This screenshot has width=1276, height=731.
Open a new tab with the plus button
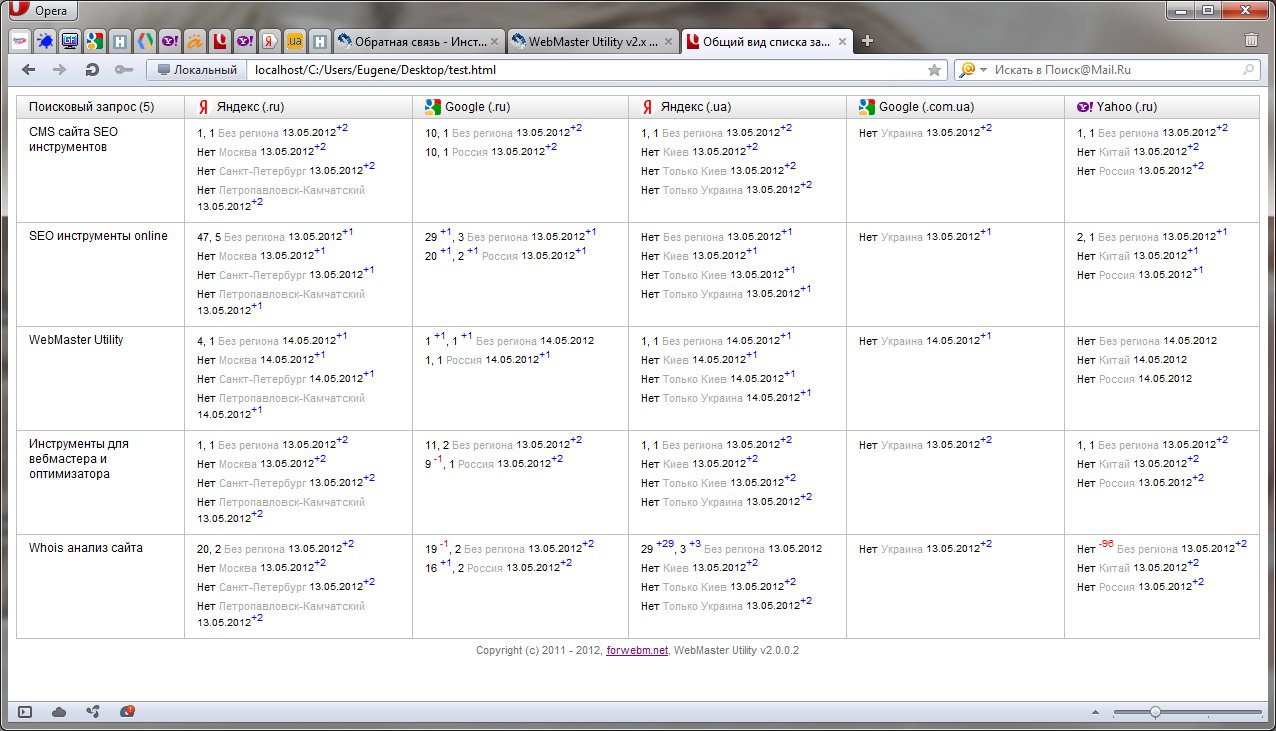point(867,41)
